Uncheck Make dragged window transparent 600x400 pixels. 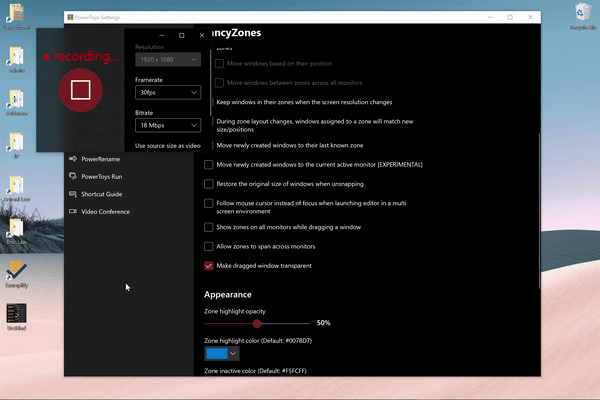pyautogui.click(x=209, y=266)
